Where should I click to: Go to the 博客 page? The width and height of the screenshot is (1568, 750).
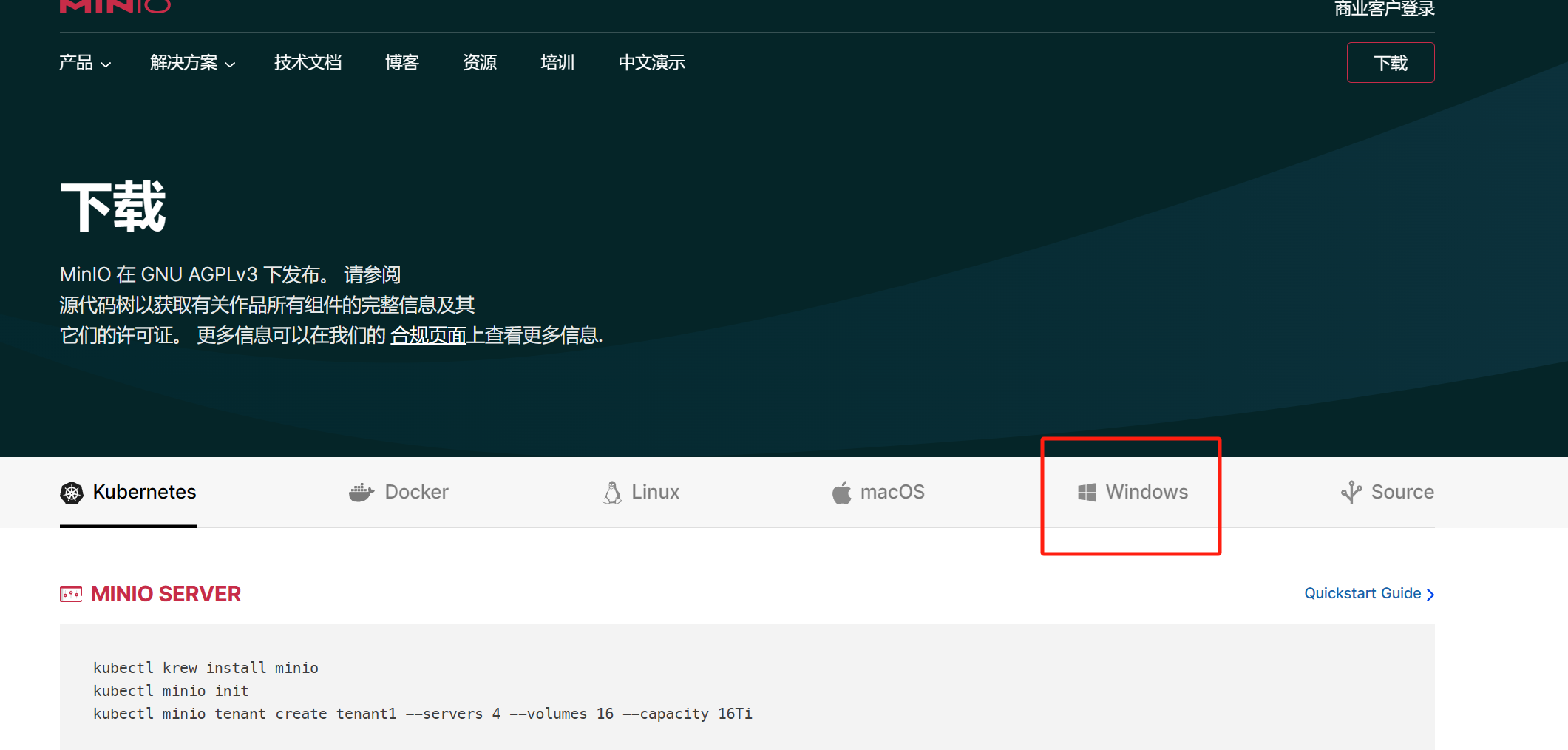pyautogui.click(x=402, y=63)
